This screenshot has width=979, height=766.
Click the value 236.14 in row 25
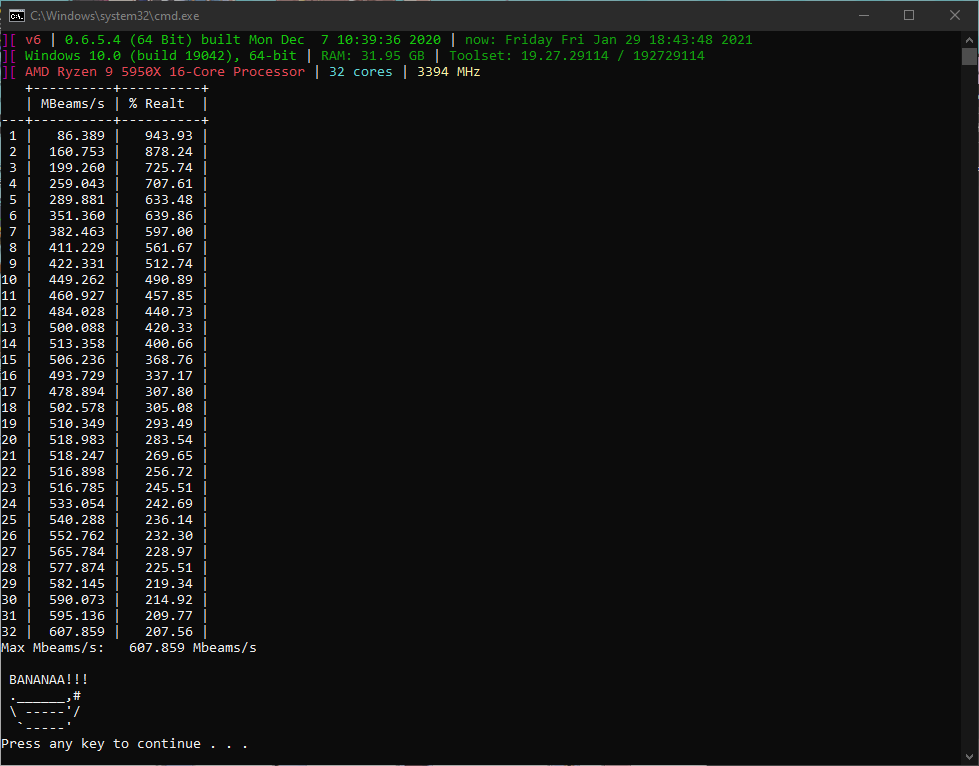click(x=169, y=520)
